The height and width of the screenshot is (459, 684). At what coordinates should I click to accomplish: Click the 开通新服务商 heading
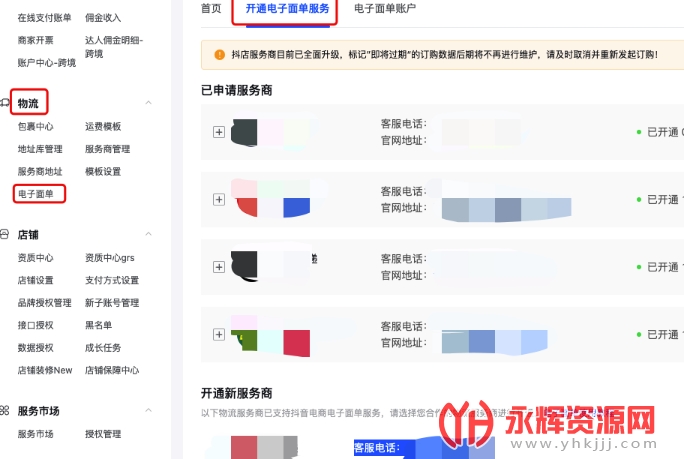tap(236, 394)
